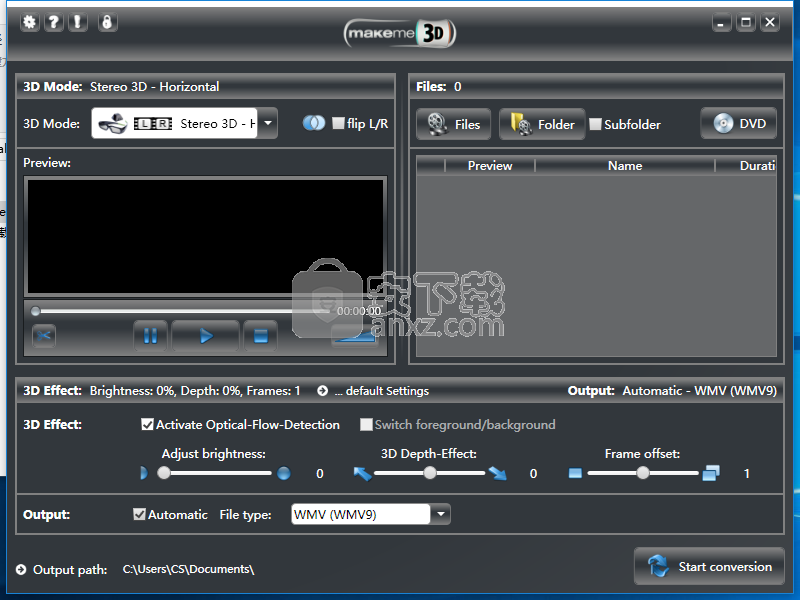Click the anaglyph overlapping circles icon
800x600 pixels.
pyautogui.click(x=314, y=123)
